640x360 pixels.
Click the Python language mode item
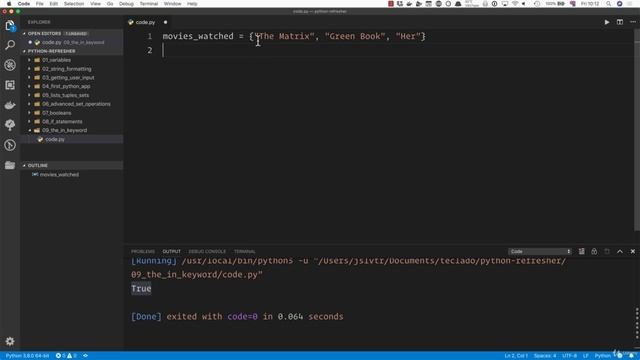[602, 356]
